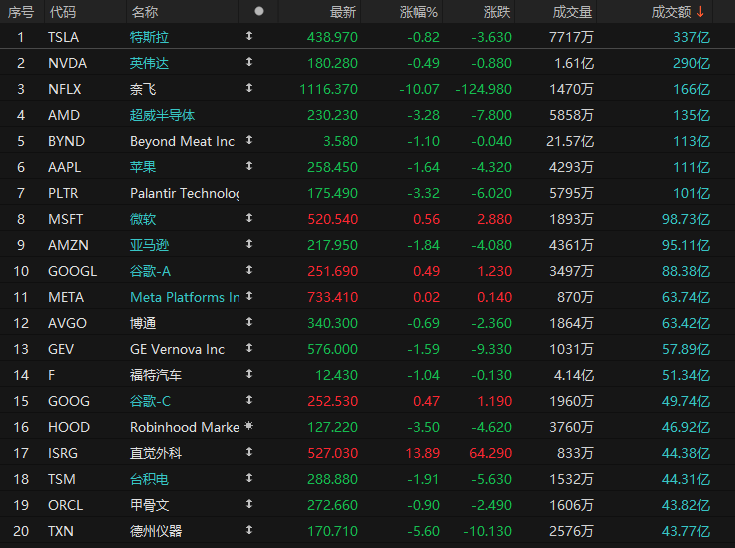Click the orange sort arrow beside 成交额

pyautogui.click(x=700, y=12)
